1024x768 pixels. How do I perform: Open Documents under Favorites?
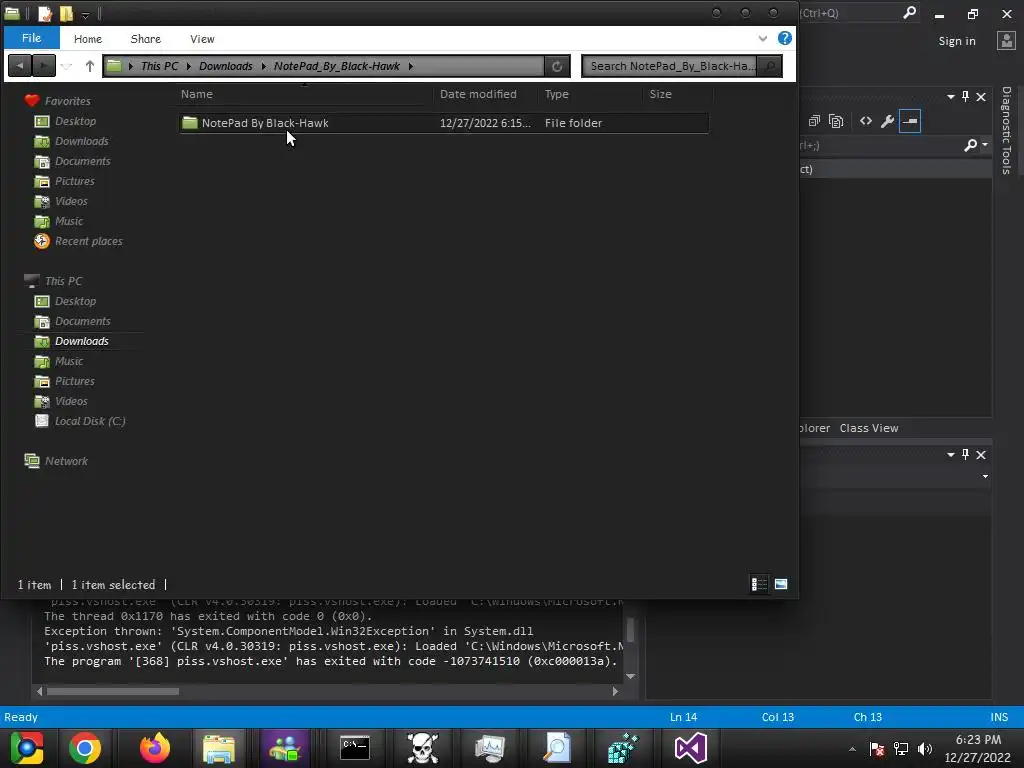coord(82,161)
